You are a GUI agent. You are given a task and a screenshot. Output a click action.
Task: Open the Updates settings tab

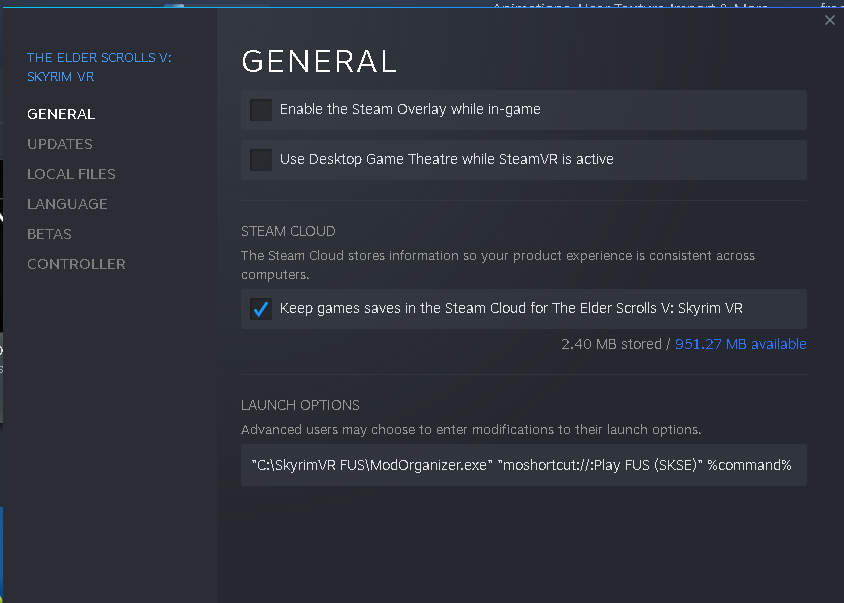60,144
